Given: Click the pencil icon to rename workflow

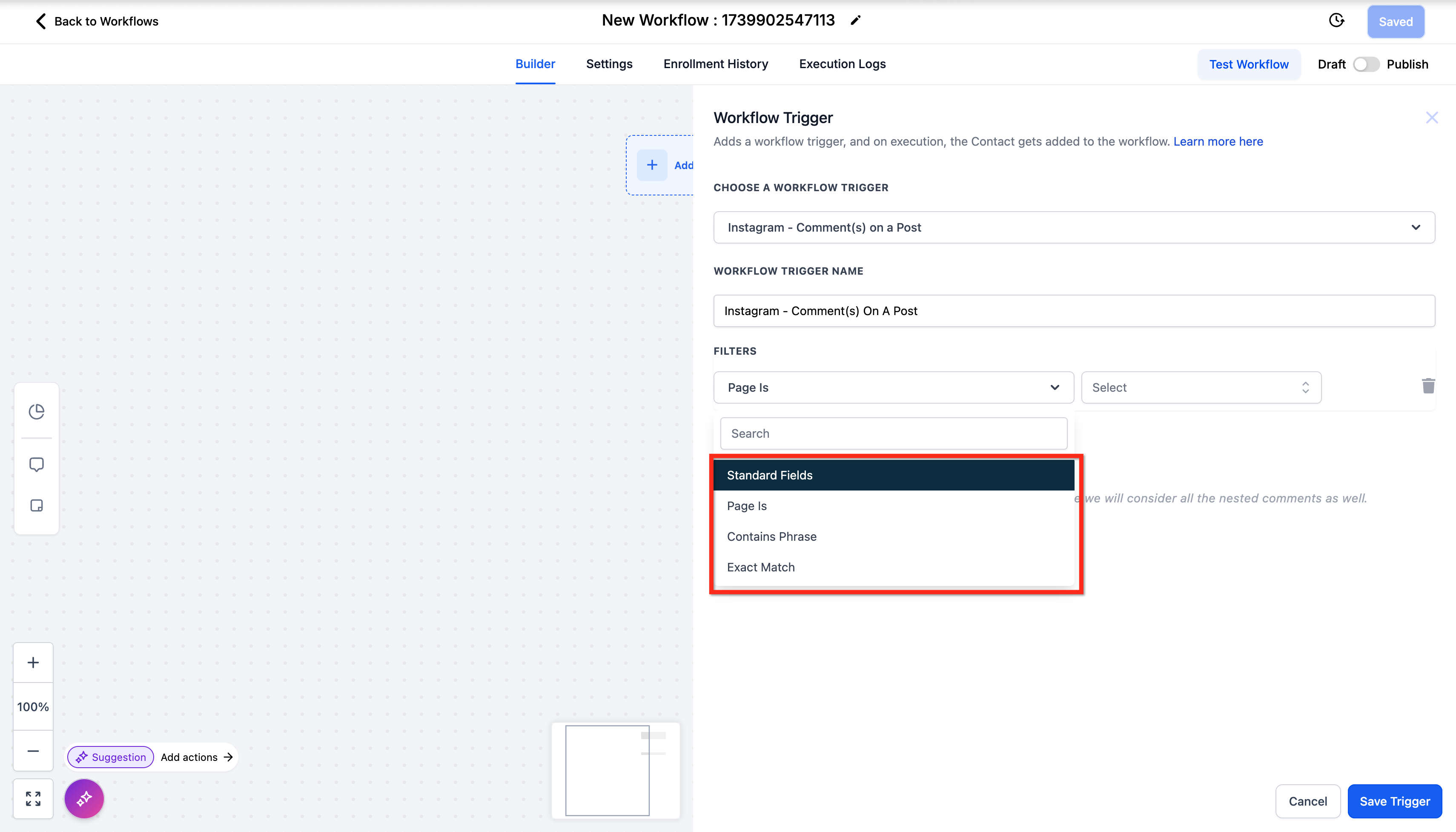Looking at the screenshot, I should (855, 20).
